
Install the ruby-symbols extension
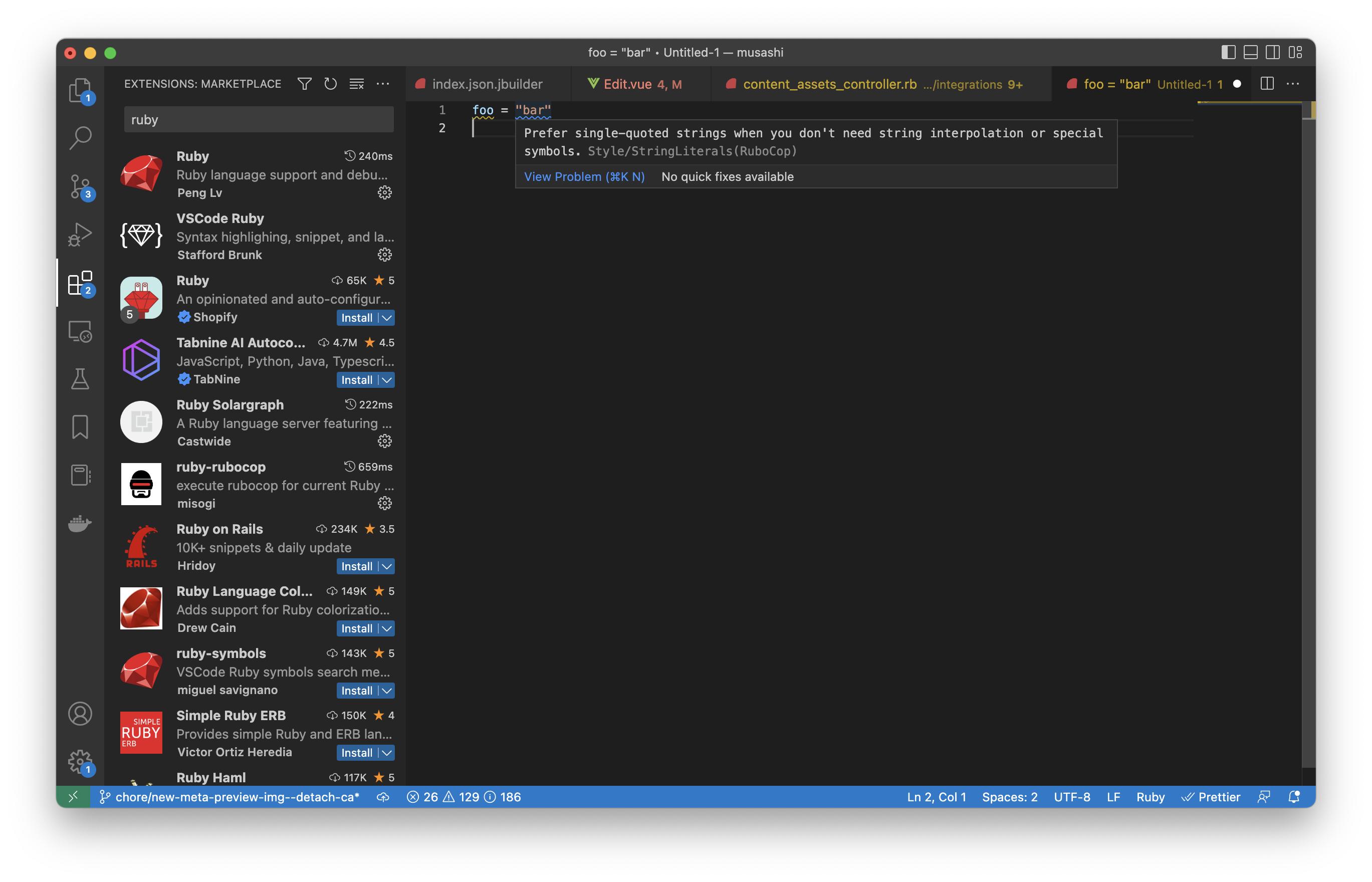(357, 691)
